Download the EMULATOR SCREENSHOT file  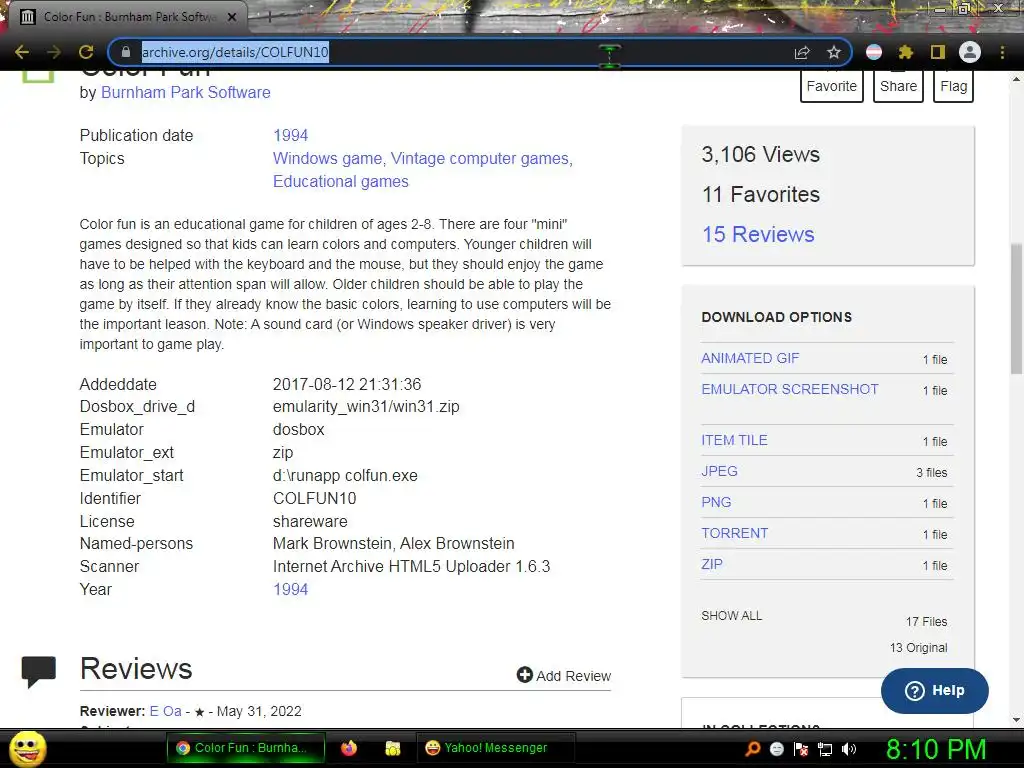[x=790, y=389]
